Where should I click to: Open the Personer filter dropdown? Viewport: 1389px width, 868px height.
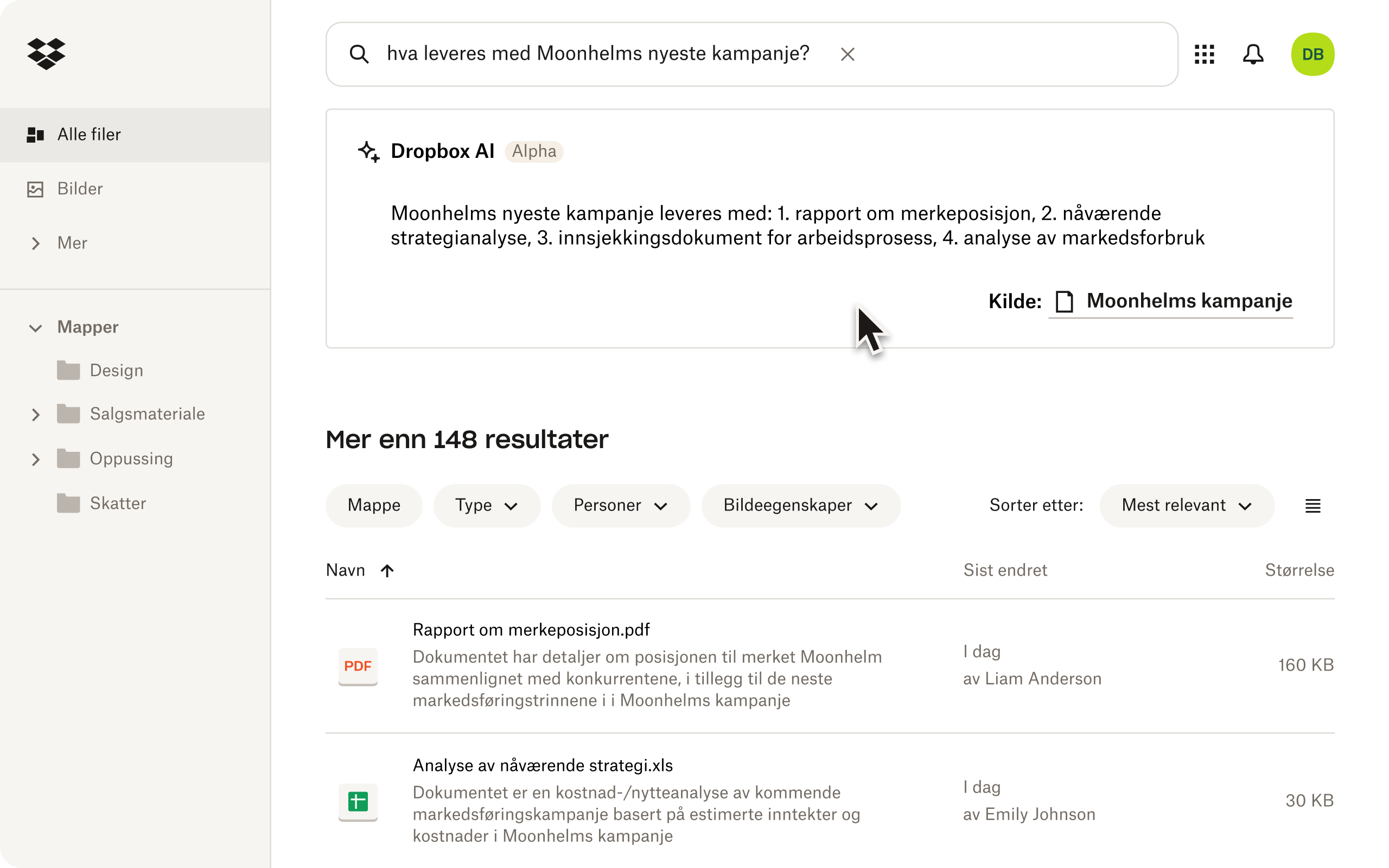point(621,505)
